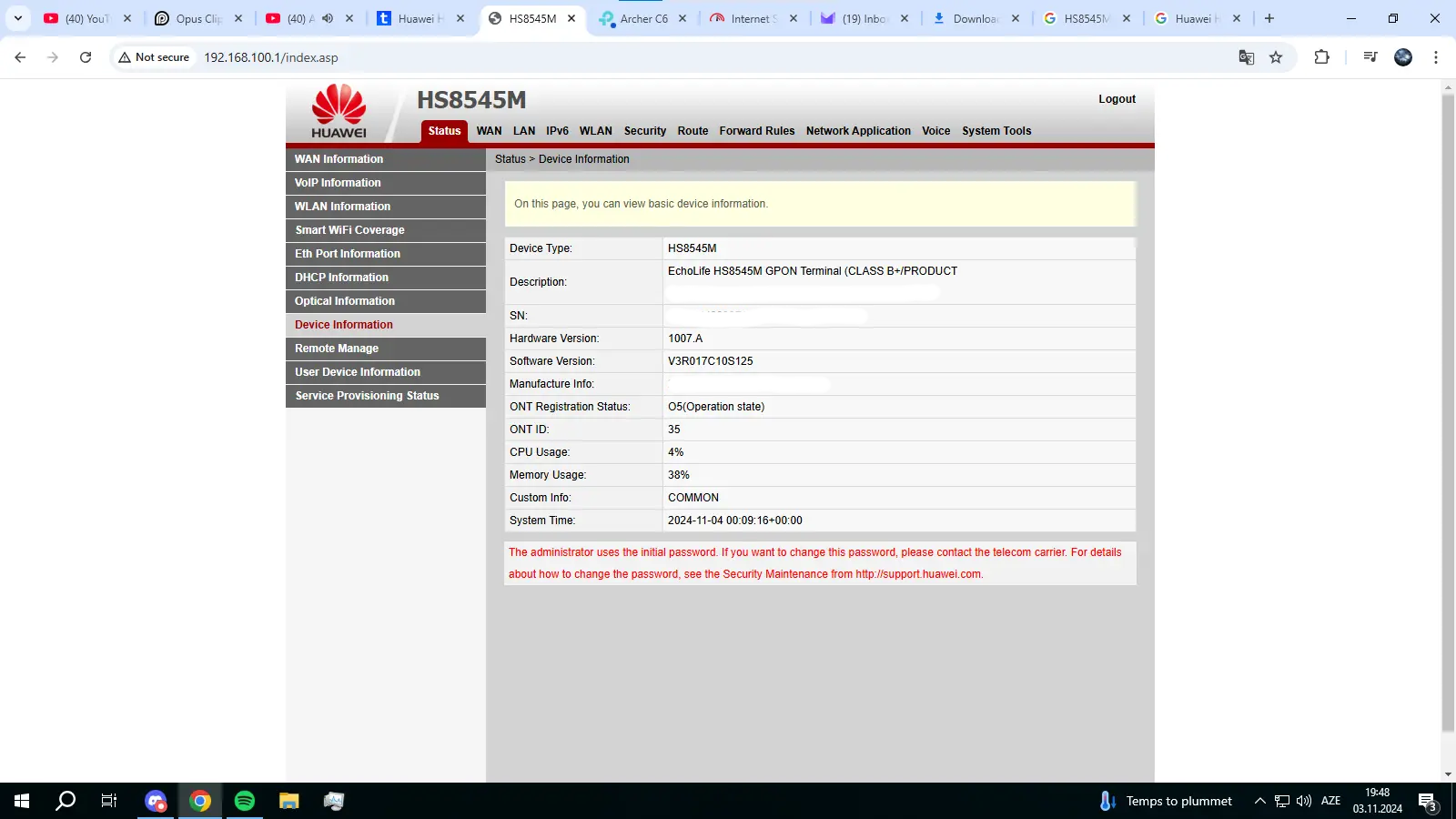Screen dimensions: 1456x819
Task: Open Remote Manage page
Action: coord(386,349)
